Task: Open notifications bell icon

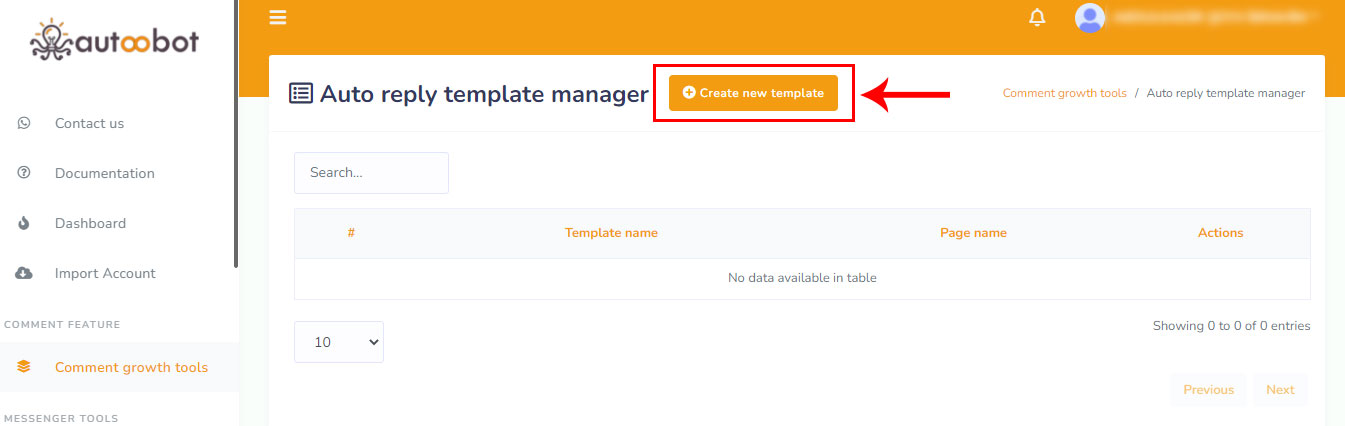Action: [x=1037, y=17]
